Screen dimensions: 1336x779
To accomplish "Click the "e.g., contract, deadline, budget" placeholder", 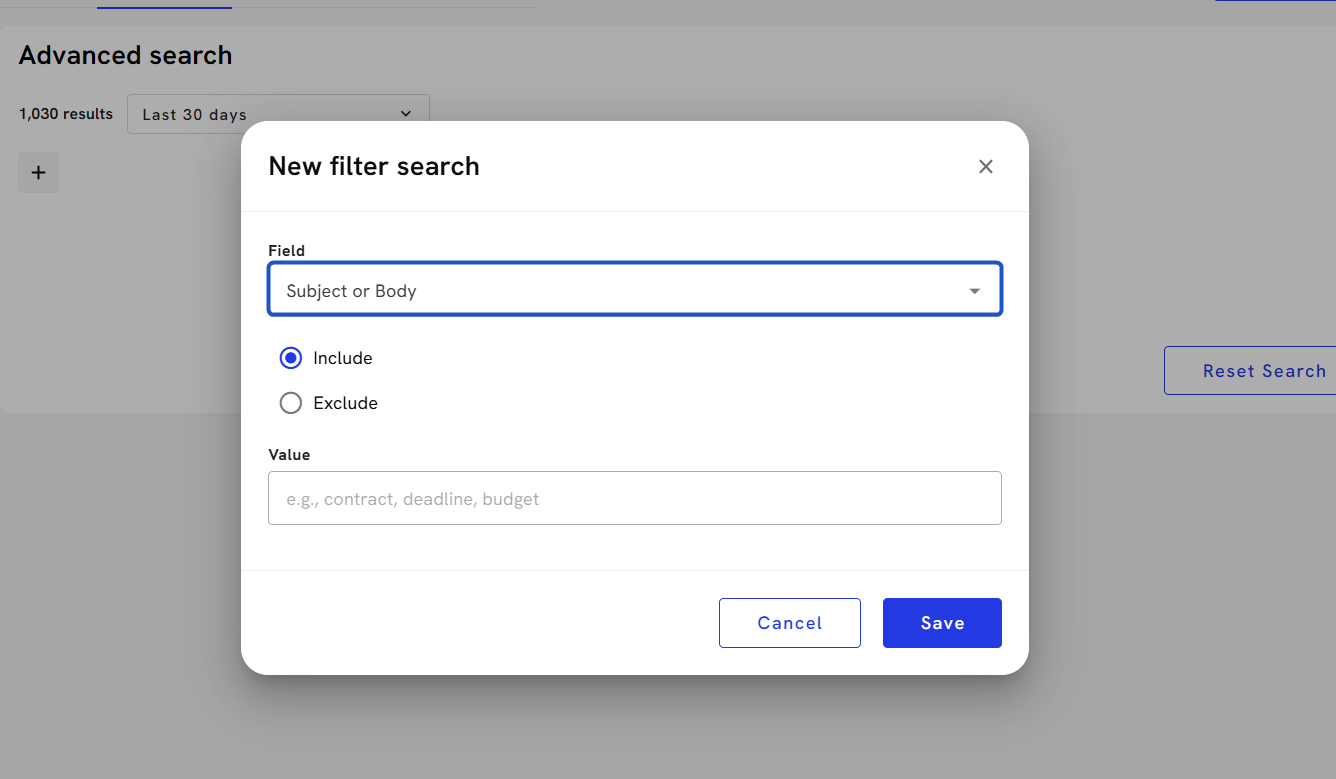I will tap(412, 499).
